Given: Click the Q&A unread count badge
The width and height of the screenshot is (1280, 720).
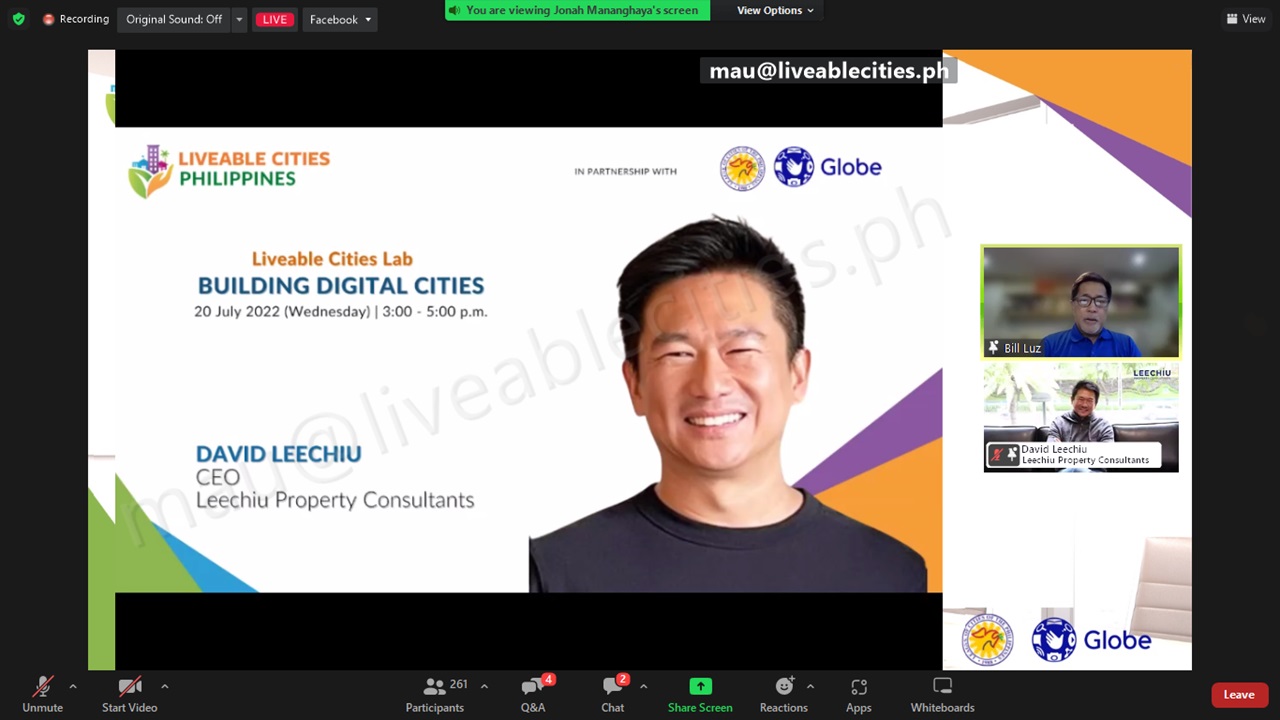Looking at the screenshot, I should 548,680.
